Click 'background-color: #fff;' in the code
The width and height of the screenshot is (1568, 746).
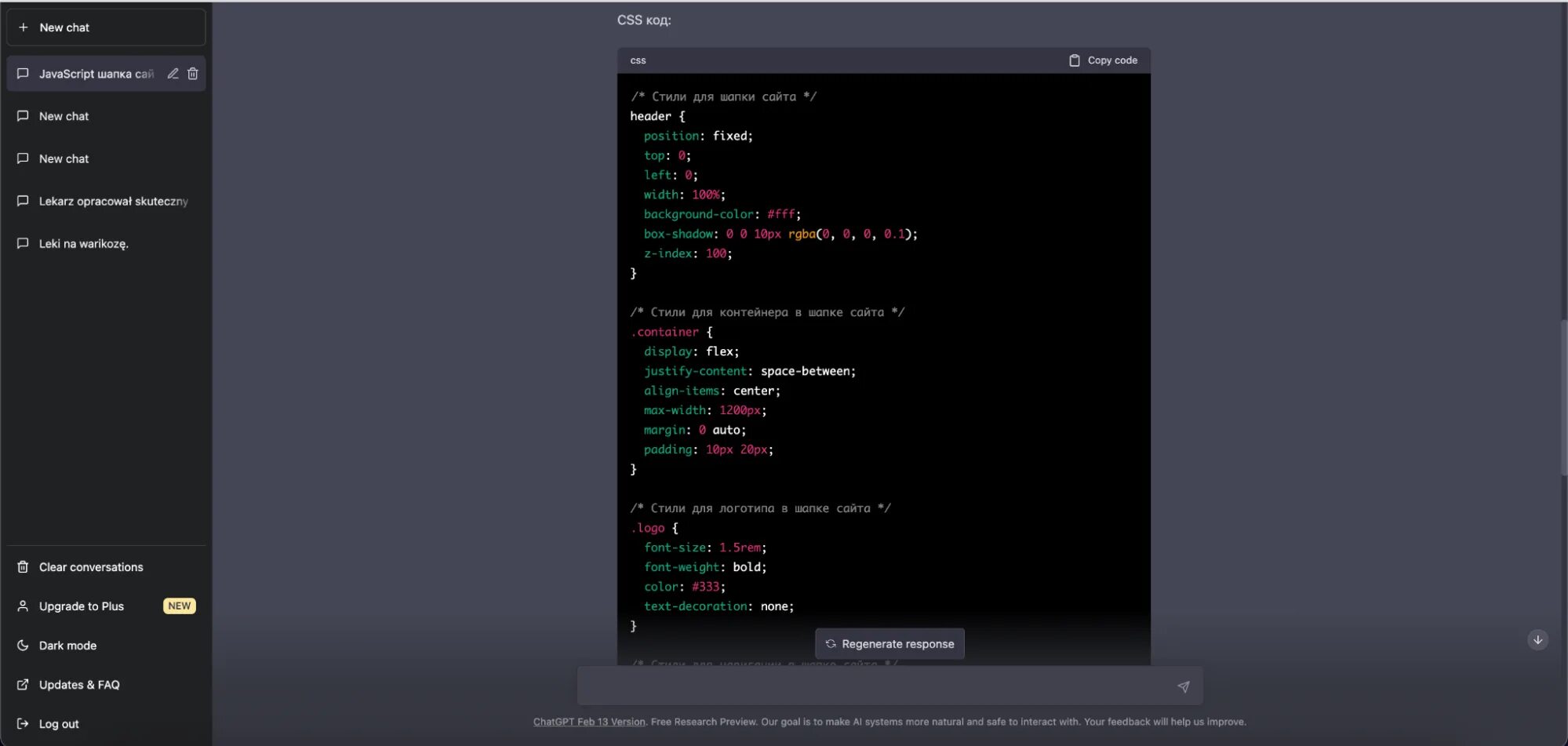pyautogui.click(x=722, y=214)
